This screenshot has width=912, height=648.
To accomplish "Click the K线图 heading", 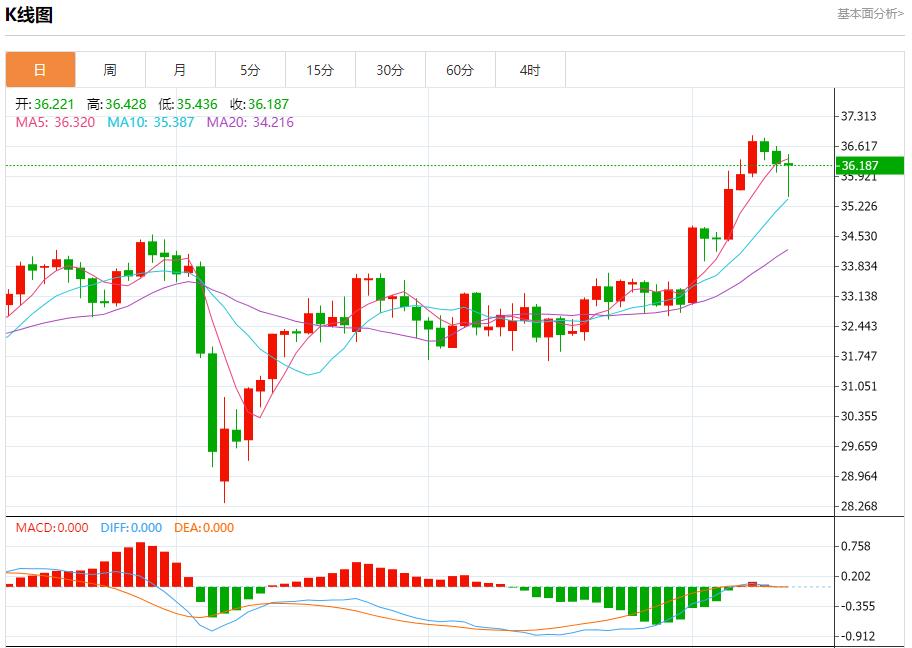I will coord(30,15).
